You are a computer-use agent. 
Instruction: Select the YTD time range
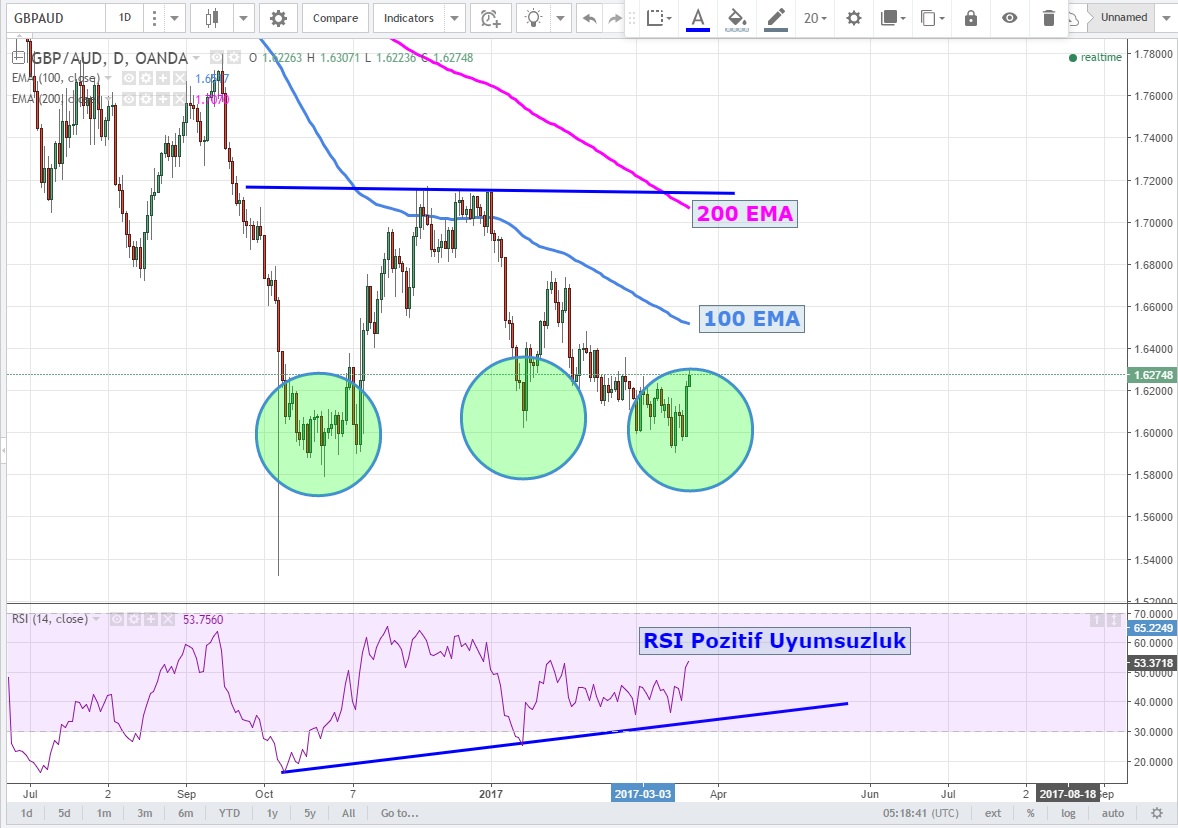click(x=229, y=813)
